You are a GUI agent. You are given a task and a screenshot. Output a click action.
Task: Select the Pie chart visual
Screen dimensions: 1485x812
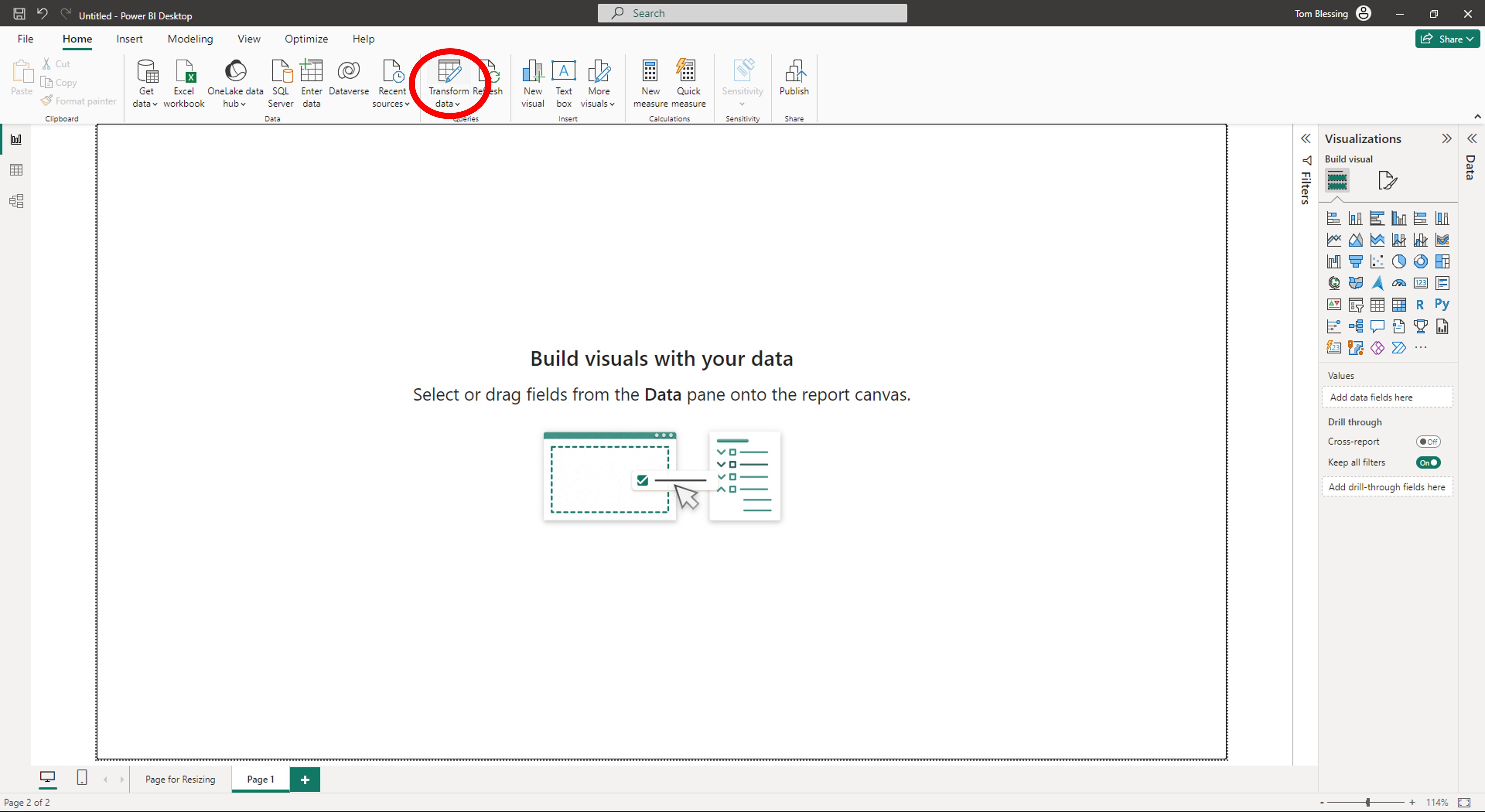coord(1399,261)
